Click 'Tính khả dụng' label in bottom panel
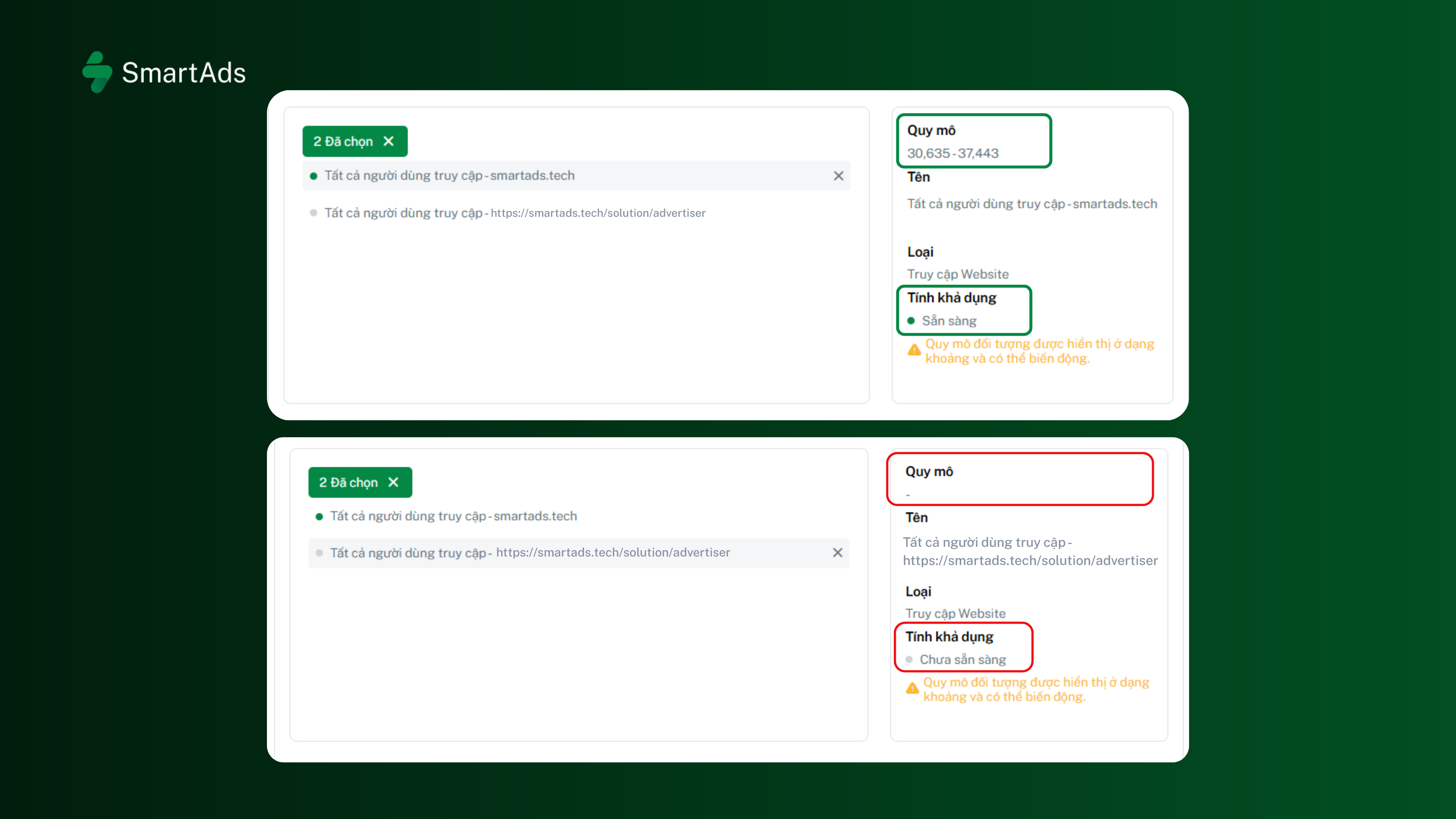Image resolution: width=1456 pixels, height=819 pixels. (x=950, y=637)
